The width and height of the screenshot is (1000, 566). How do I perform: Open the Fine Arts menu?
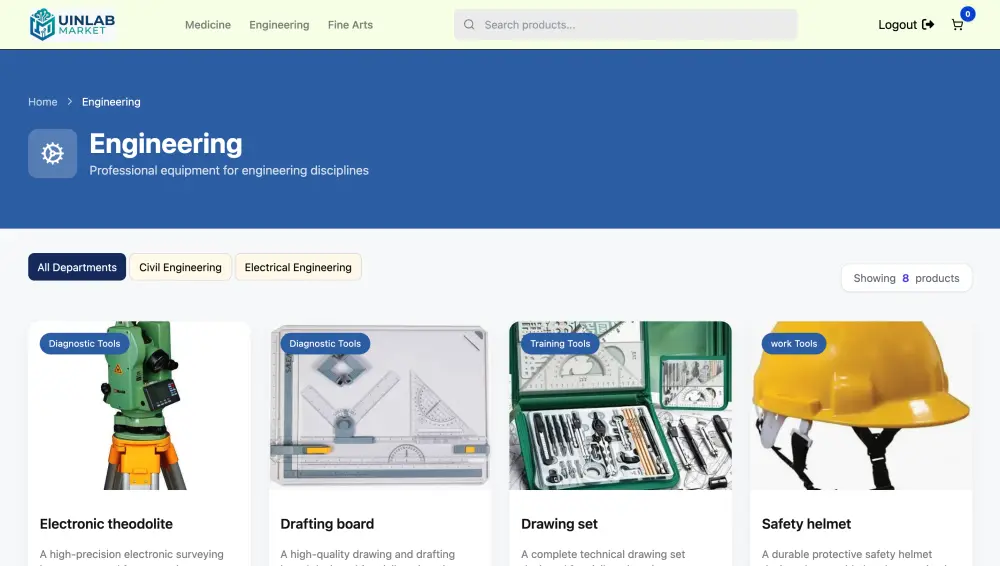point(350,25)
